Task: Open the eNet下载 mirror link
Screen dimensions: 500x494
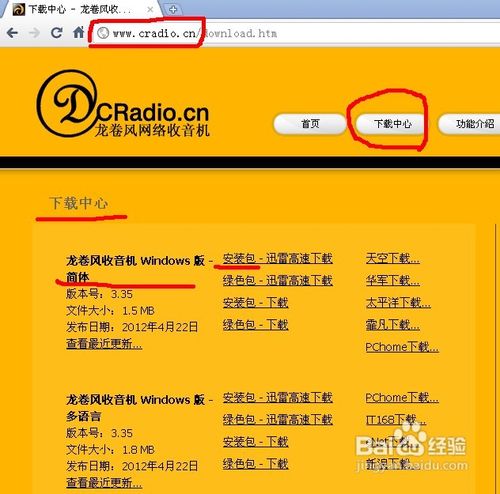Action: click(392, 442)
